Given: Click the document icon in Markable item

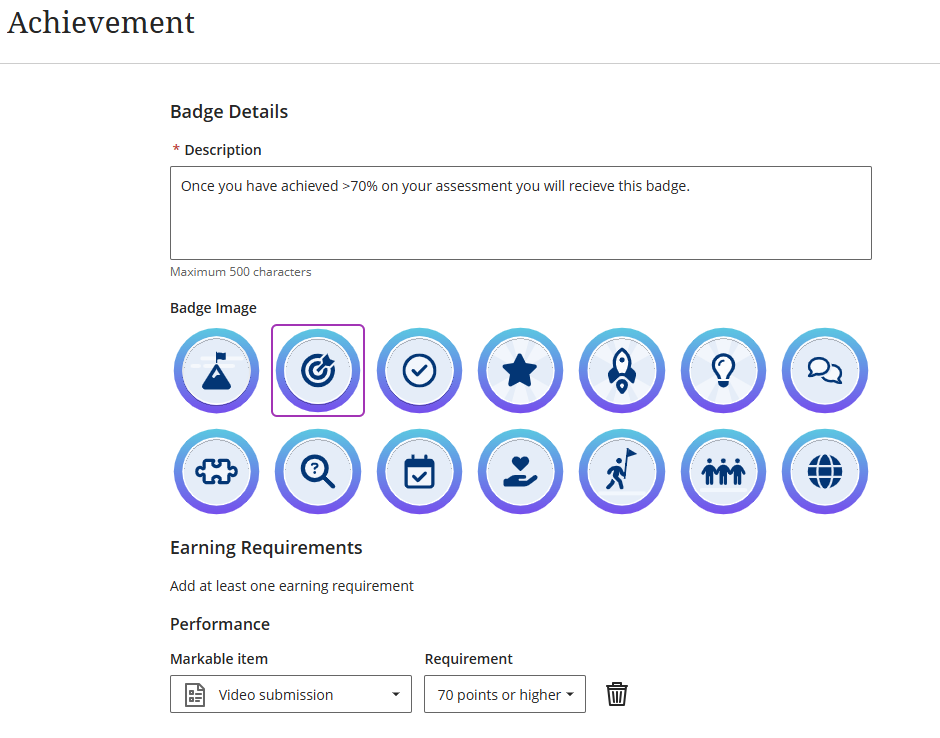Looking at the screenshot, I should pos(196,694).
